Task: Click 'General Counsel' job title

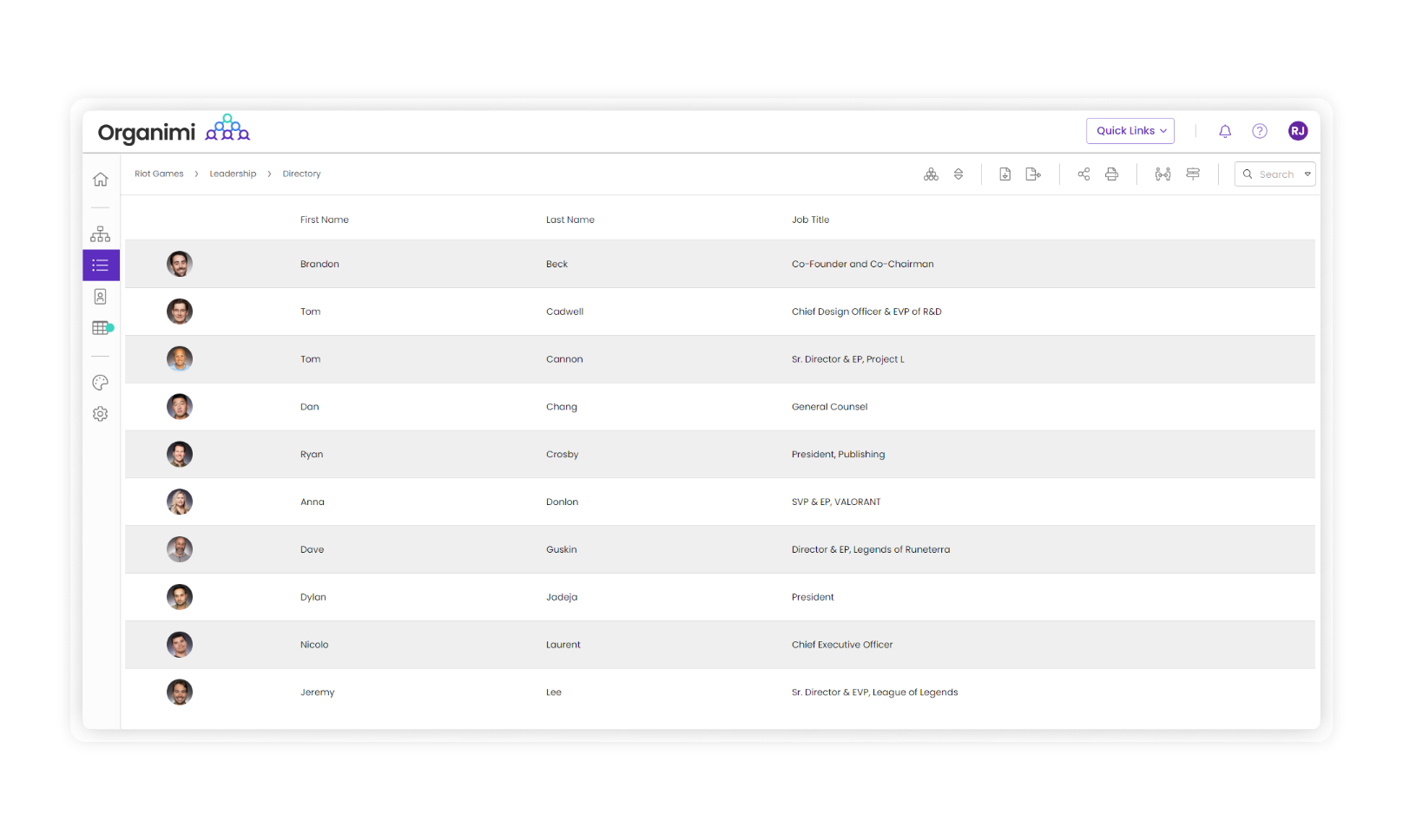Action: pyautogui.click(x=829, y=407)
